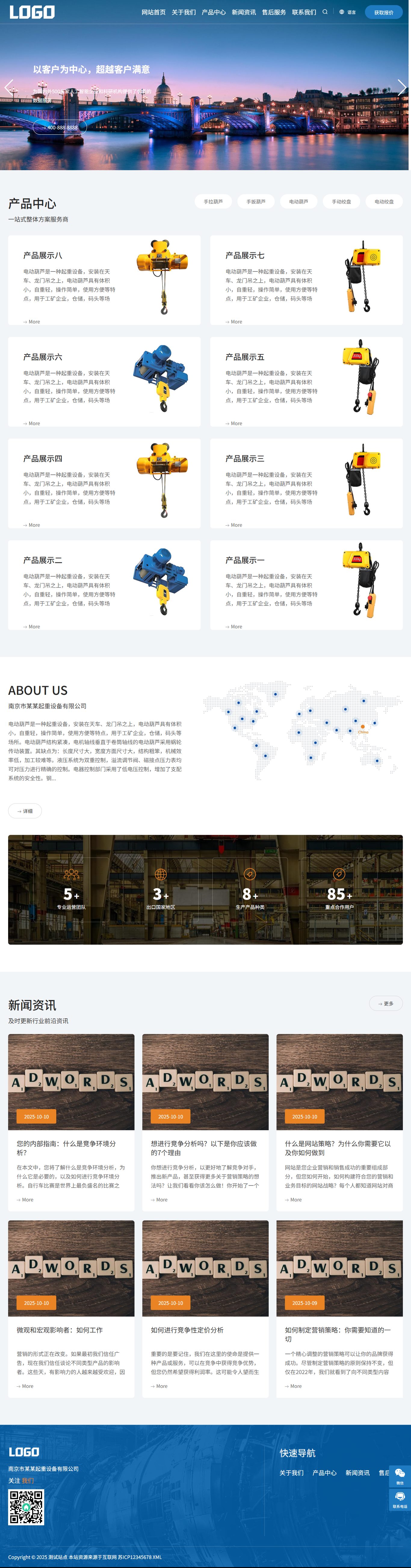
Task: Click hoist image in 产品展示一 card
Action: click(361, 581)
